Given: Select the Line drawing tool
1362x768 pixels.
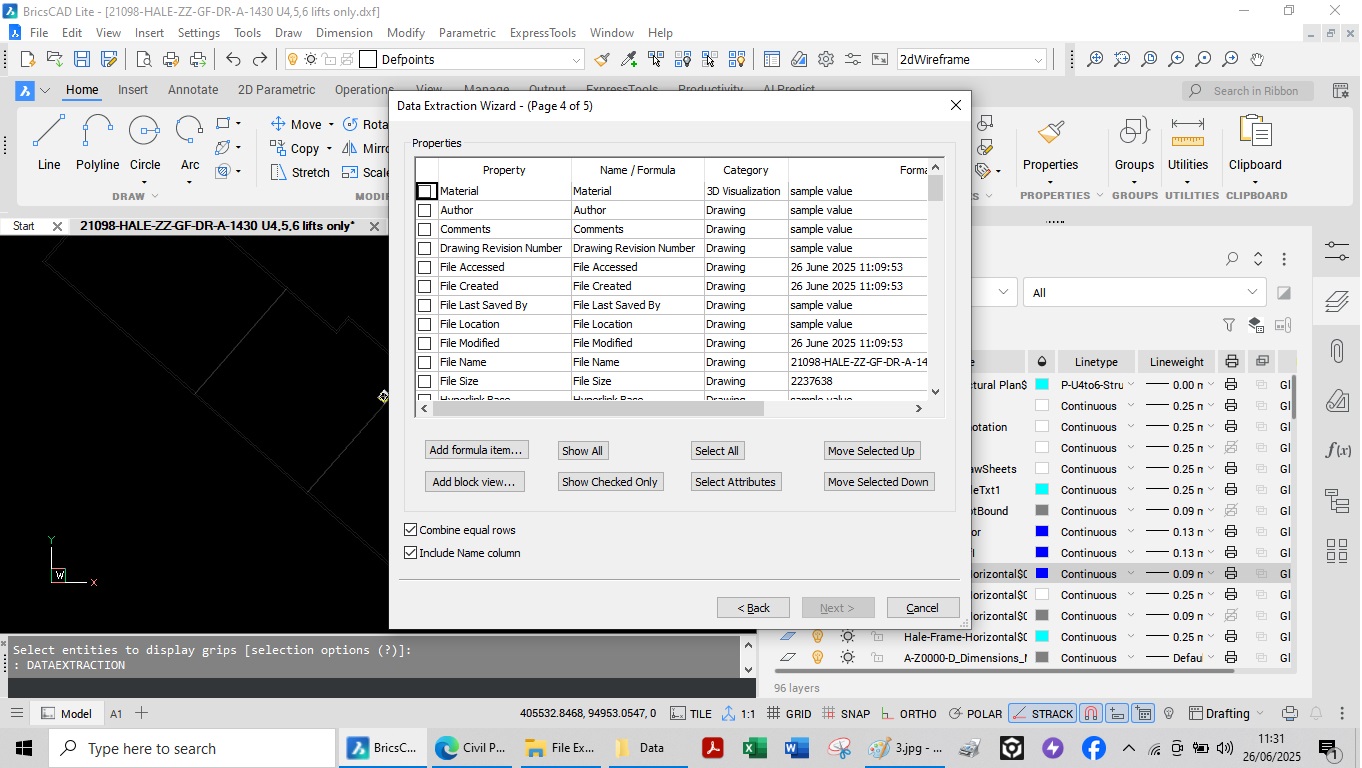Looking at the screenshot, I should [49, 143].
